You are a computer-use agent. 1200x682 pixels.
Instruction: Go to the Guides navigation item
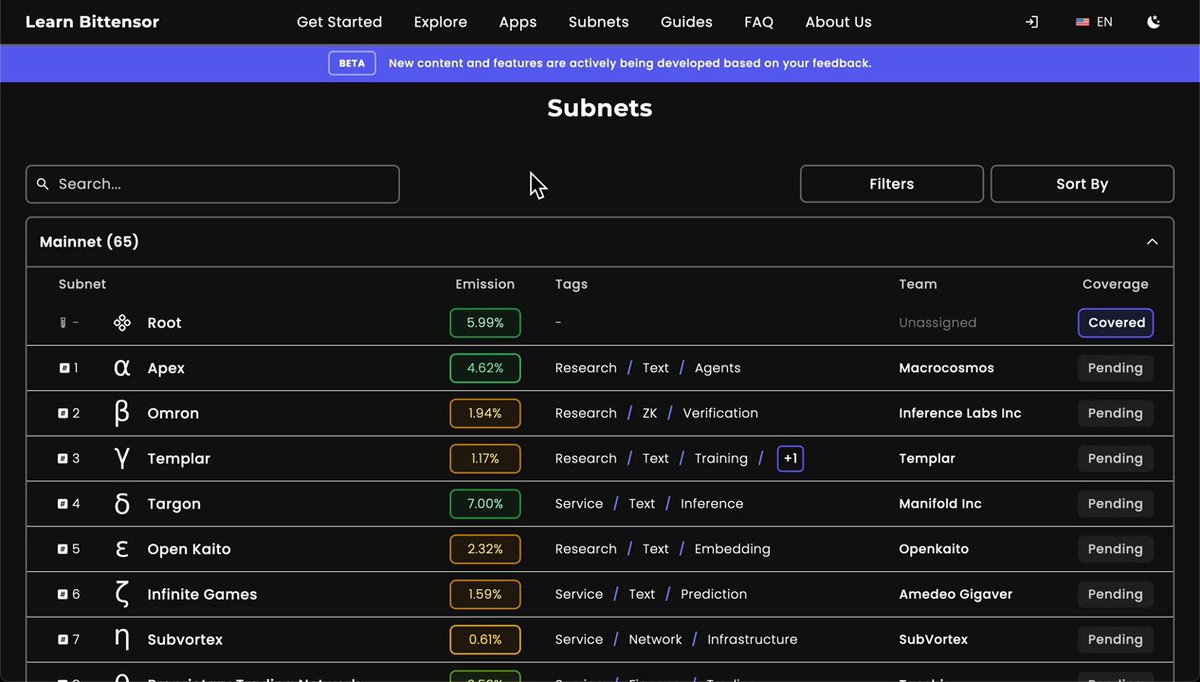click(x=687, y=22)
